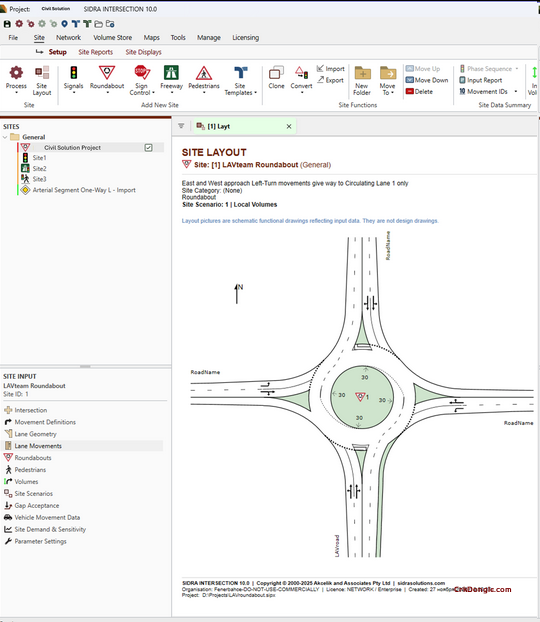Open Movement Definitions input

(45, 422)
